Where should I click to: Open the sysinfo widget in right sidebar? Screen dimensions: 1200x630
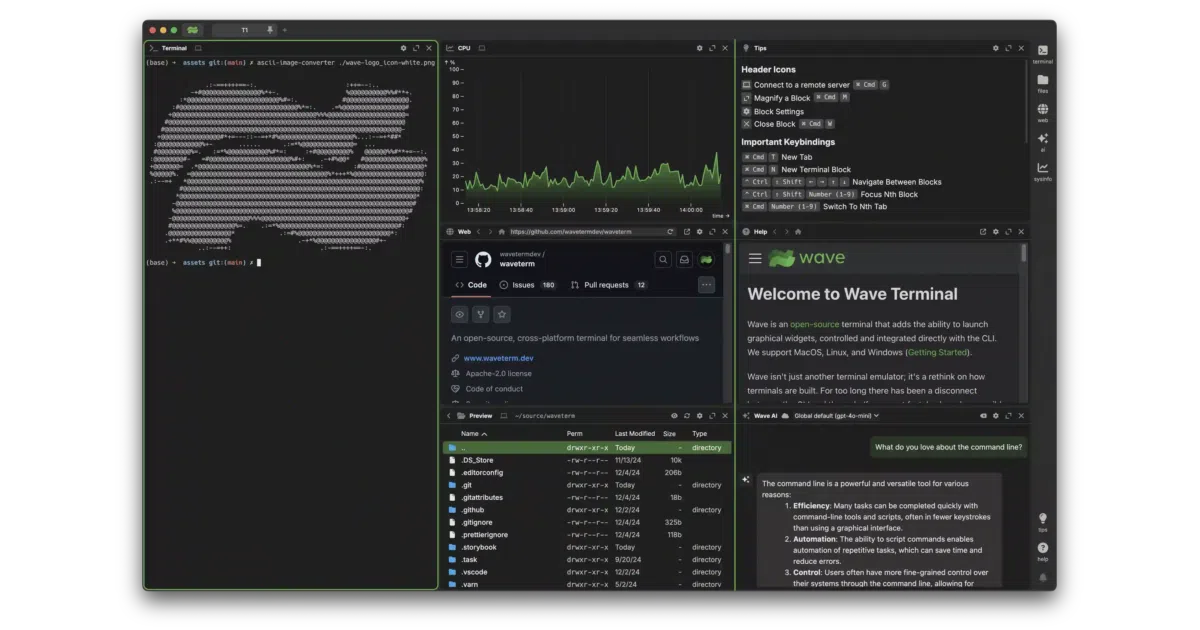(x=1042, y=170)
